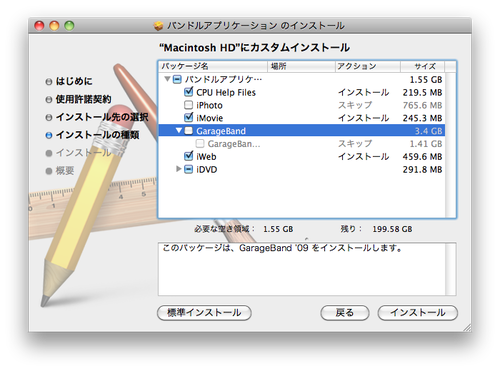500x371 pixels.
Task: Uncheck the iWeb checkbox
Action: 188,156
